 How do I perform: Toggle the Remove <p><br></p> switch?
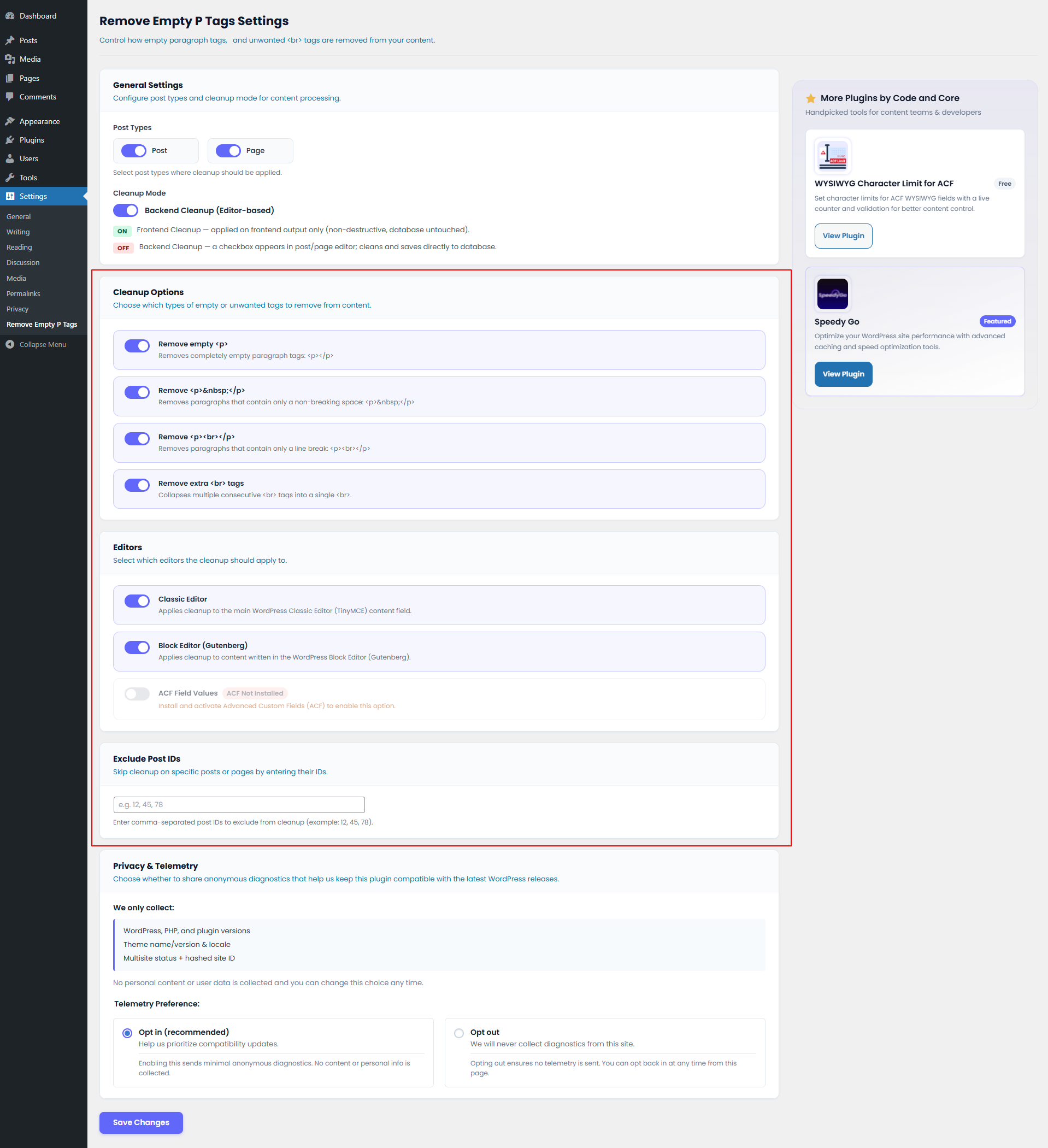tap(137, 438)
